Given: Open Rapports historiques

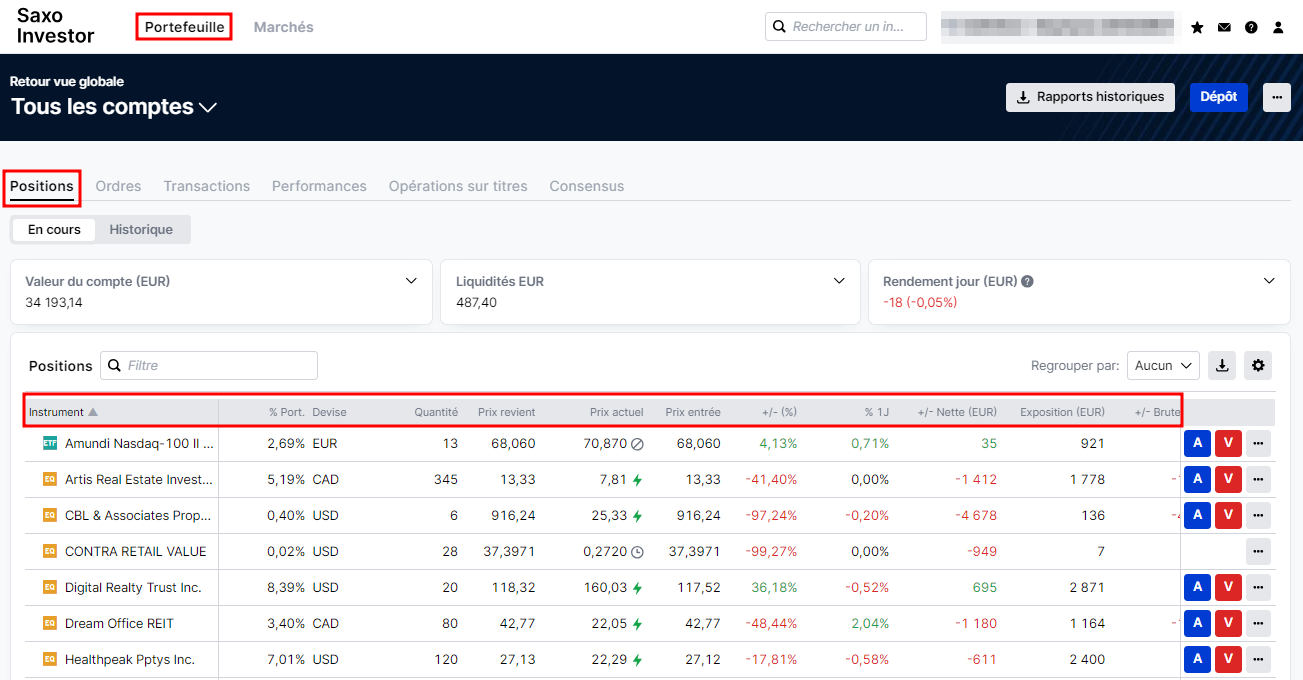Looking at the screenshot, I should pyautogui.click(x=1090, y=97).
